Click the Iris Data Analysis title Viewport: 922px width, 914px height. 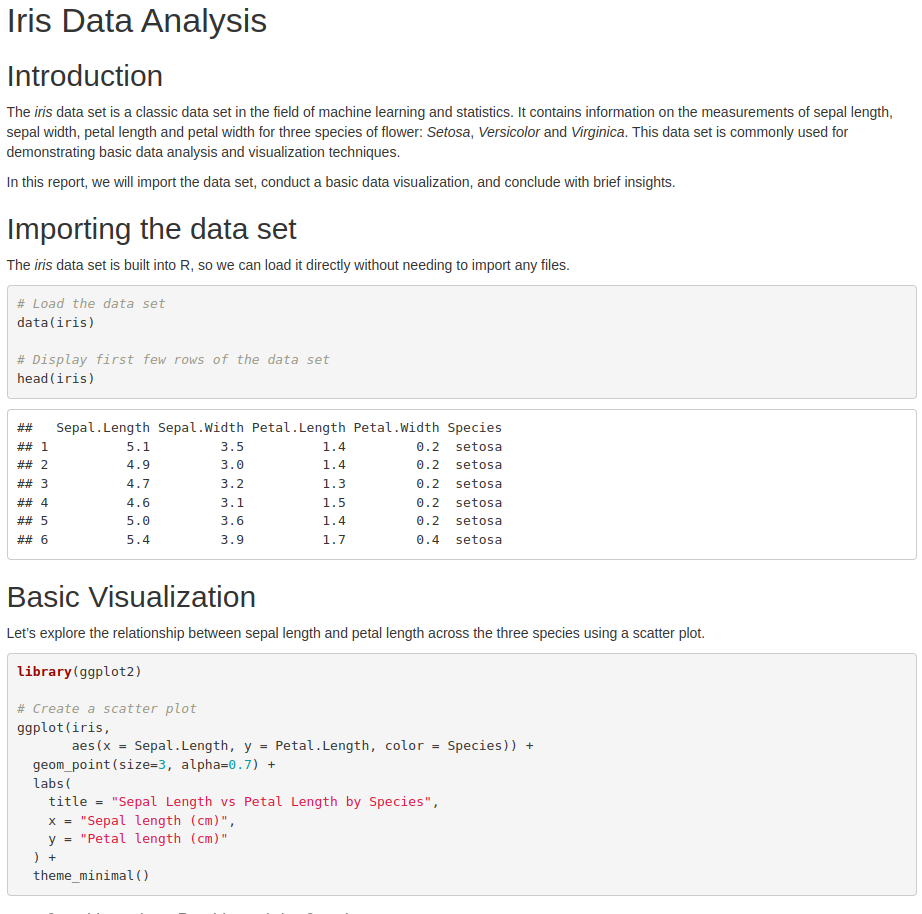pos(136,21)
